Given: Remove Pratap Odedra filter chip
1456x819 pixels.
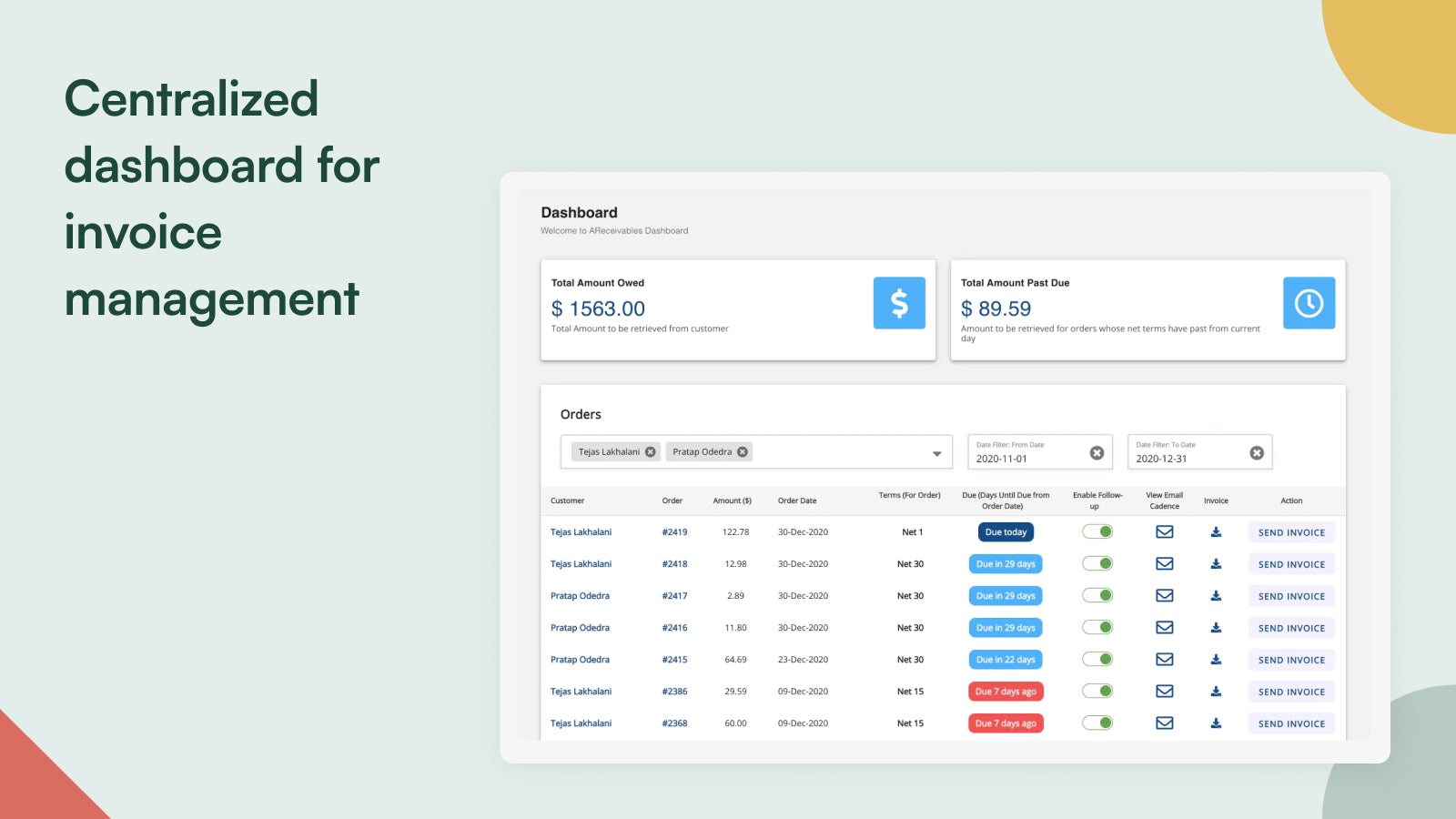Looking at the screenshot, I should [743, 451].
